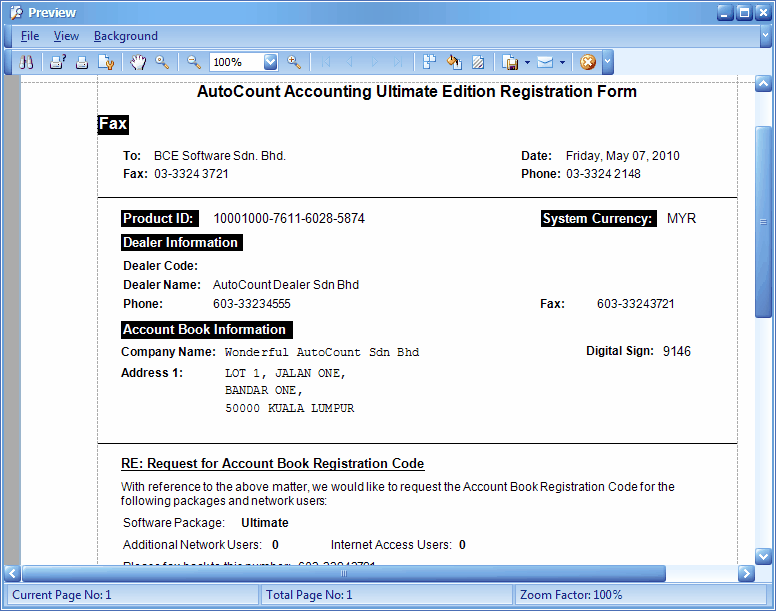
Task: Open Page Setup icon
Action: (x=106, y=62)
